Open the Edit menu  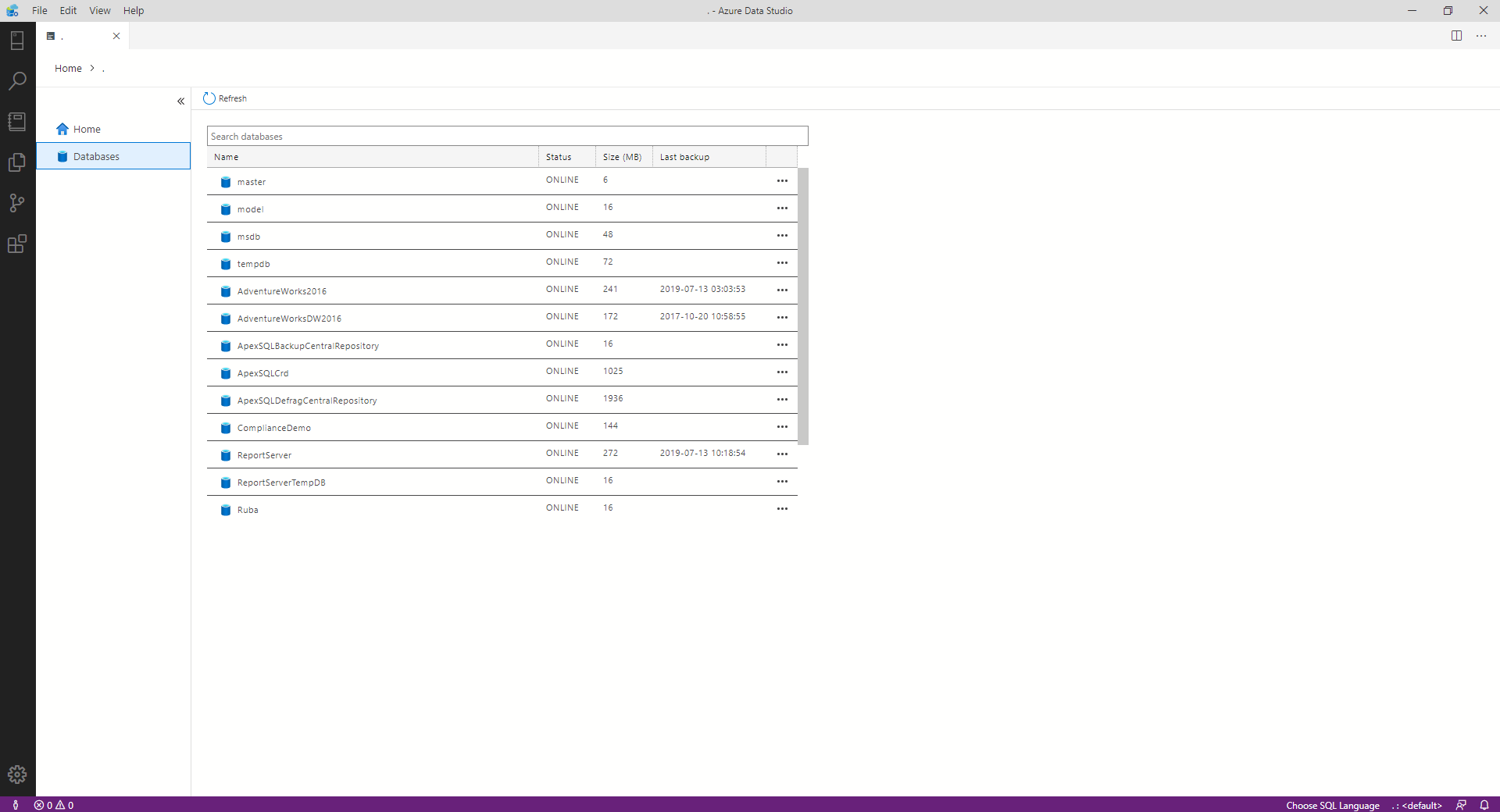click(69, 11)
